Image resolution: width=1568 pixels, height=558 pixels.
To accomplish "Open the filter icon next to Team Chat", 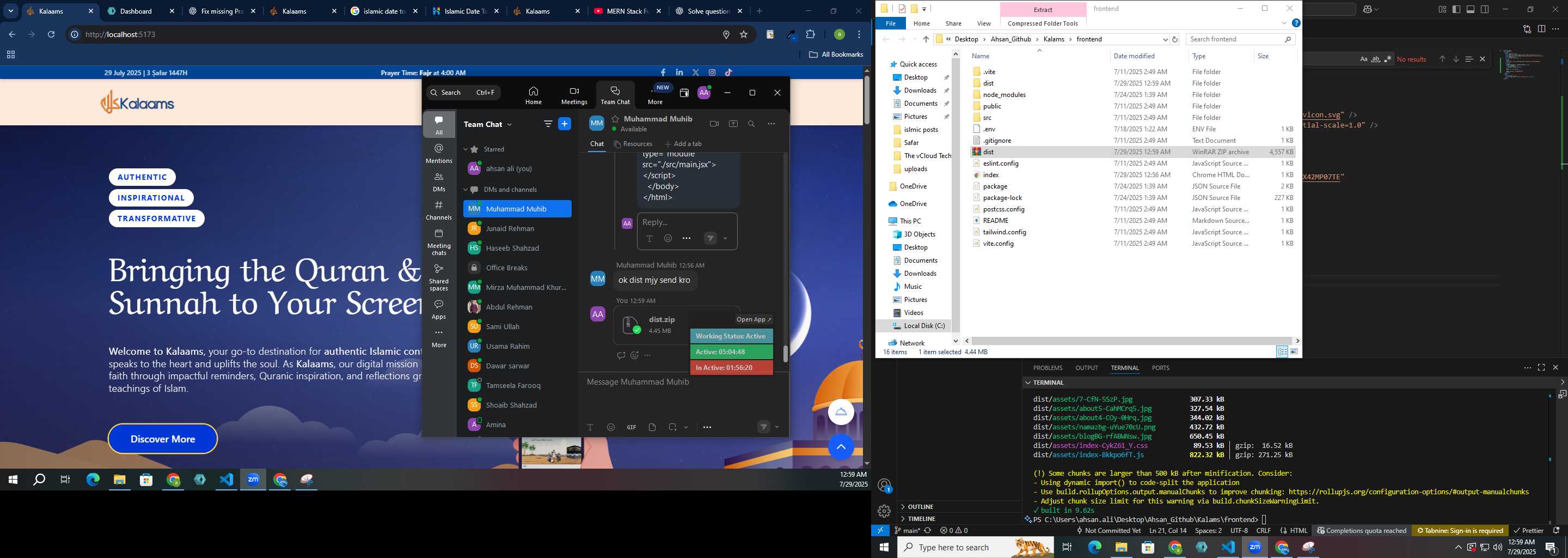I will (548, 124).
